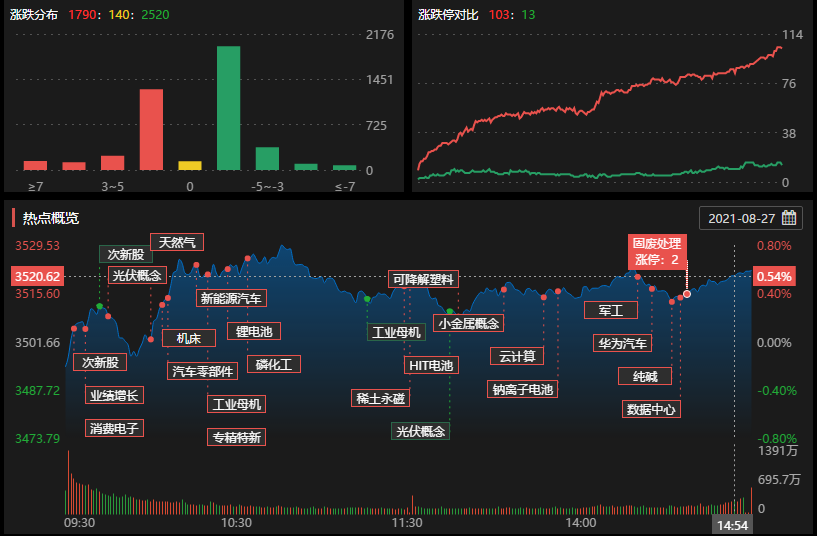Click the 3520.62 current index label
This screenshot has width=817, height=536.
[x=38, y=276]
